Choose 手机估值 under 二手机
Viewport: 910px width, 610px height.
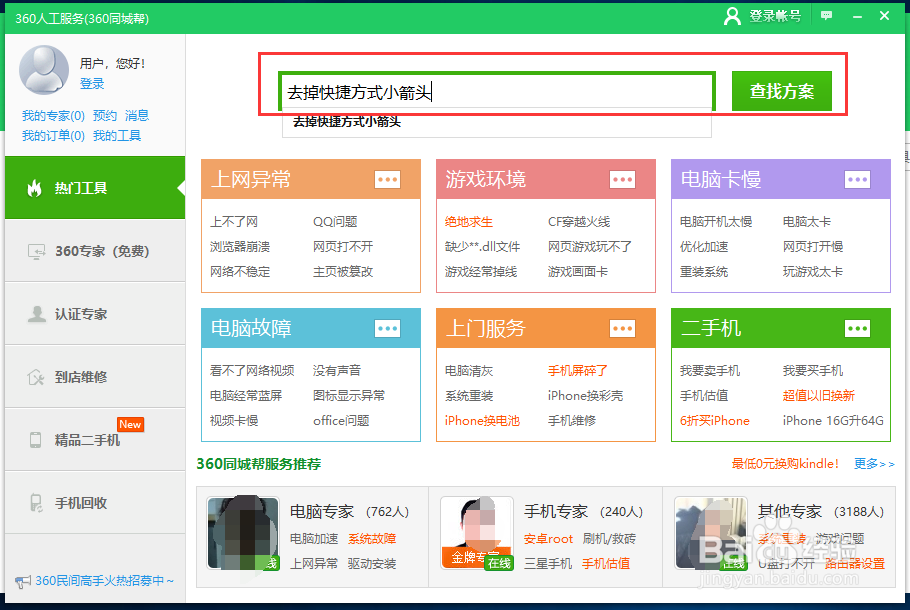coord(703,396)
